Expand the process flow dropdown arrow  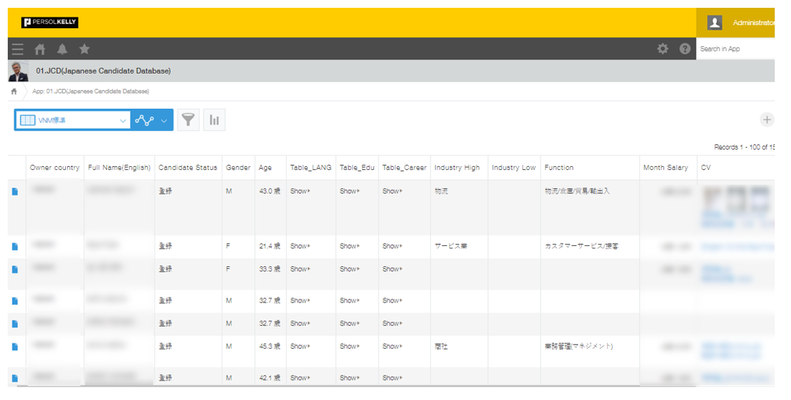click(x=164, y=120)
